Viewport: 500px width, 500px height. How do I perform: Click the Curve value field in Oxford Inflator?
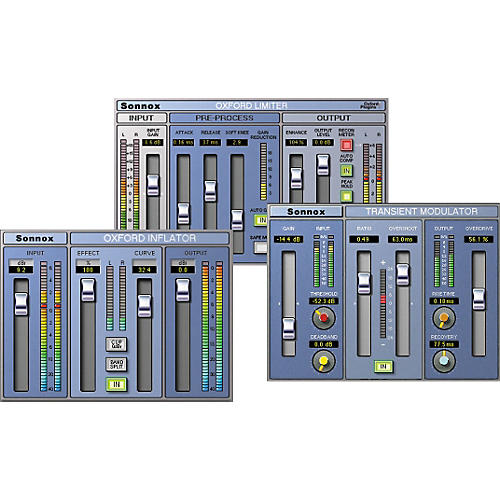click(144, 269)
